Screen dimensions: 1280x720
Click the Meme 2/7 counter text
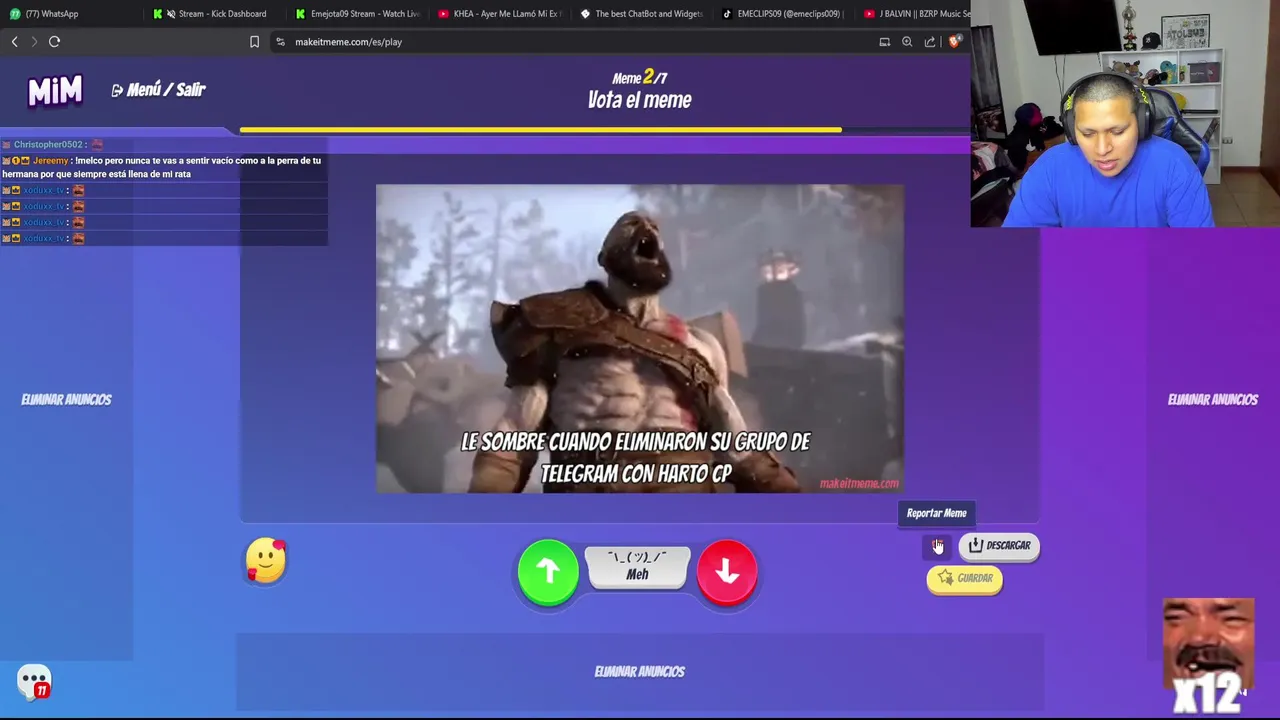tap(640, 77)
